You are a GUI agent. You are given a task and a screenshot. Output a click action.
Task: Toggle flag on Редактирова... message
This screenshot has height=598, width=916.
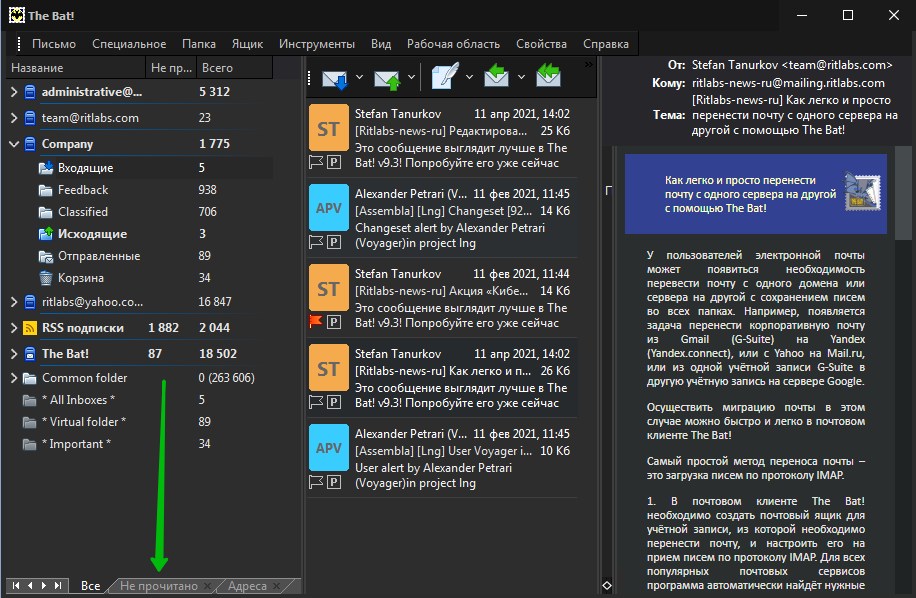pyautogui.click(x=316, y=162)
